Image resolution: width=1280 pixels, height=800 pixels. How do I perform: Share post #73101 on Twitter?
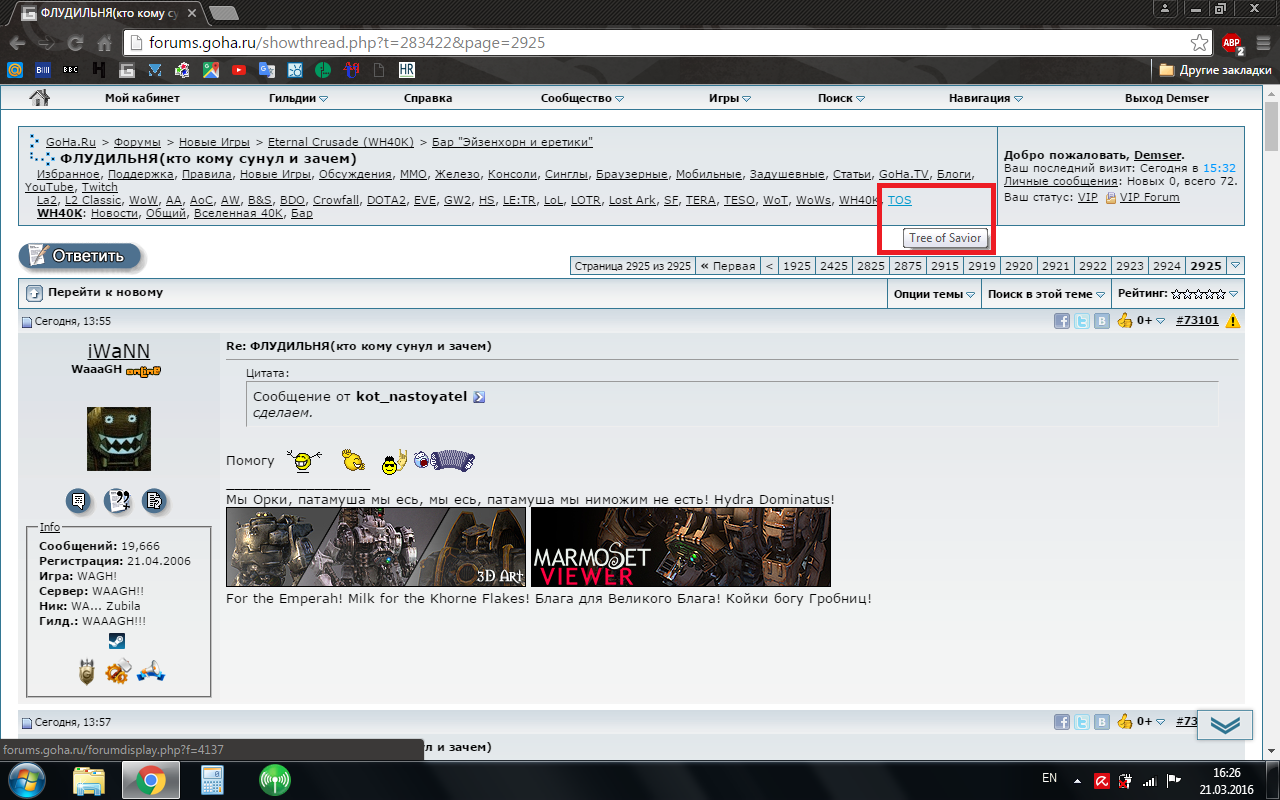[1081, 321]
